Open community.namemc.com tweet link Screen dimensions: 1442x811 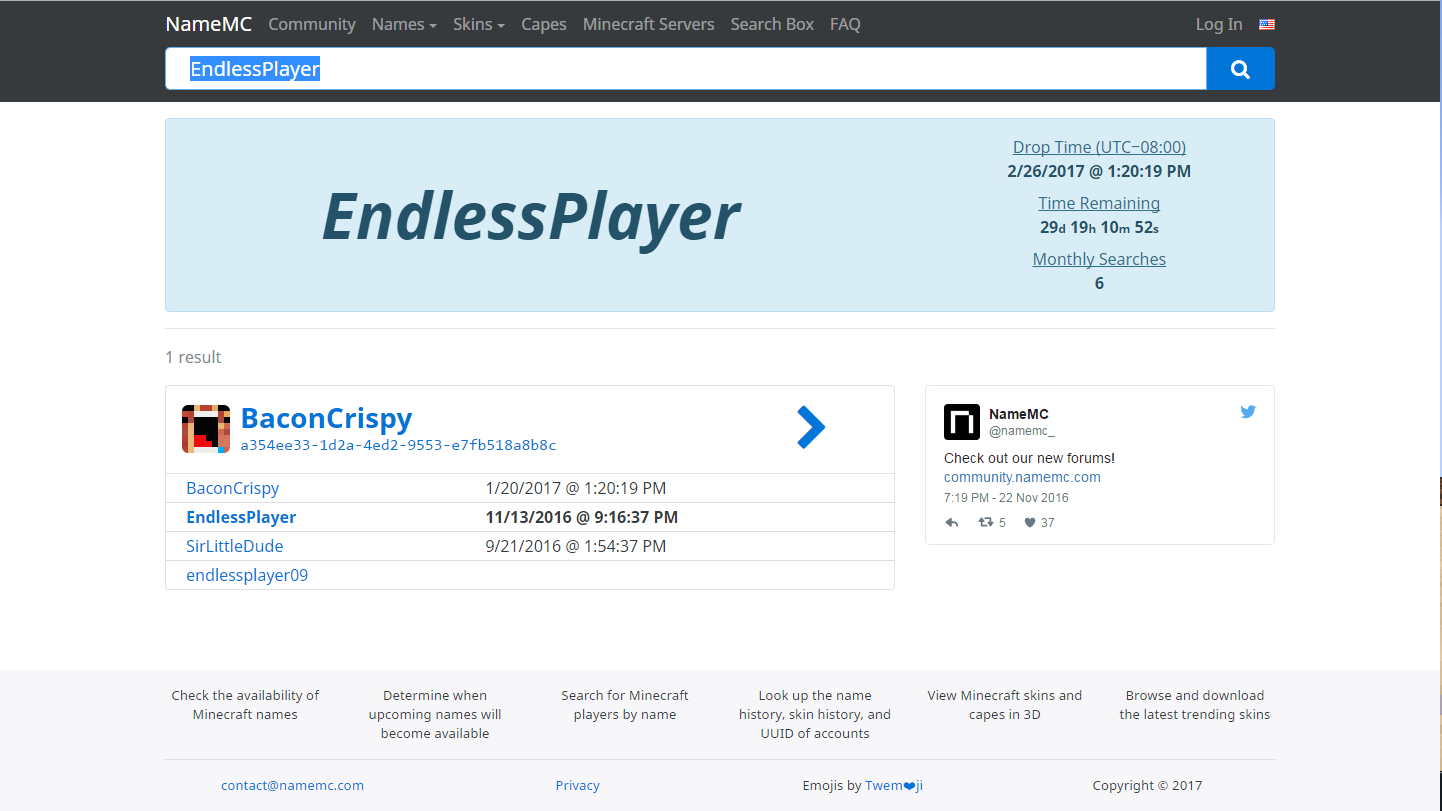(1022, 477)
